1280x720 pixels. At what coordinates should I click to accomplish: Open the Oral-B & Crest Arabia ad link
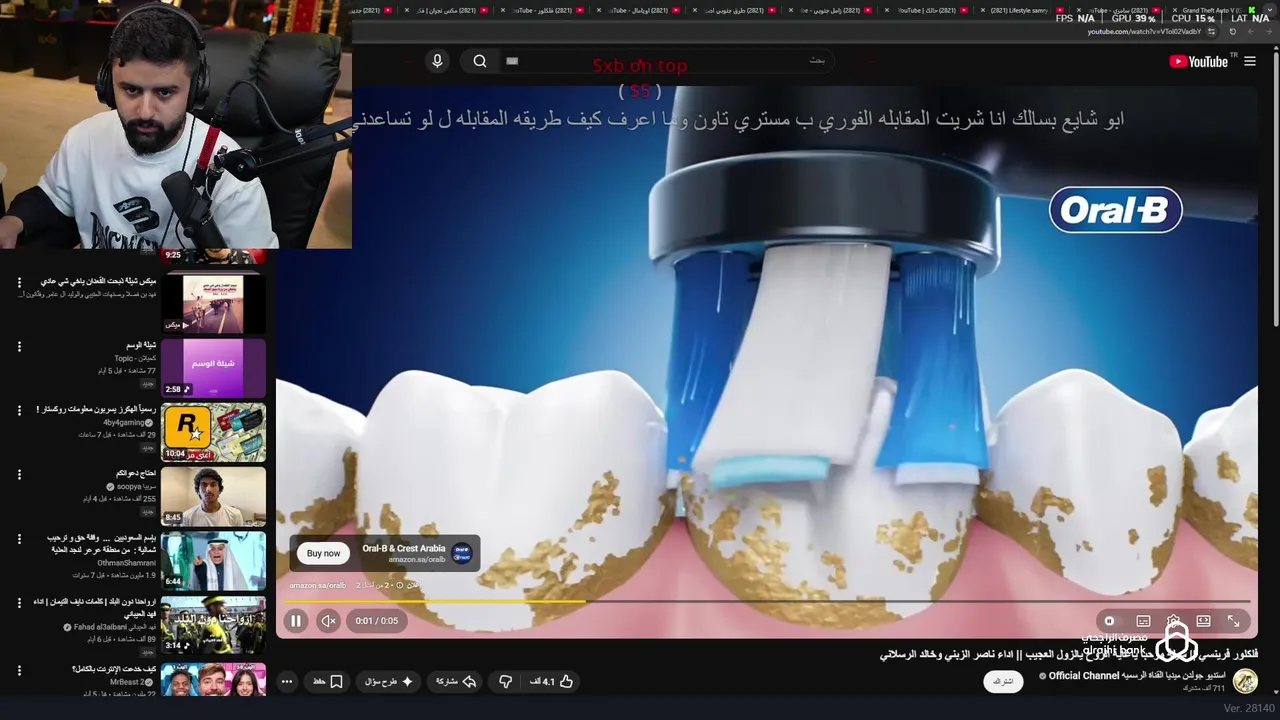click(404, 553)
